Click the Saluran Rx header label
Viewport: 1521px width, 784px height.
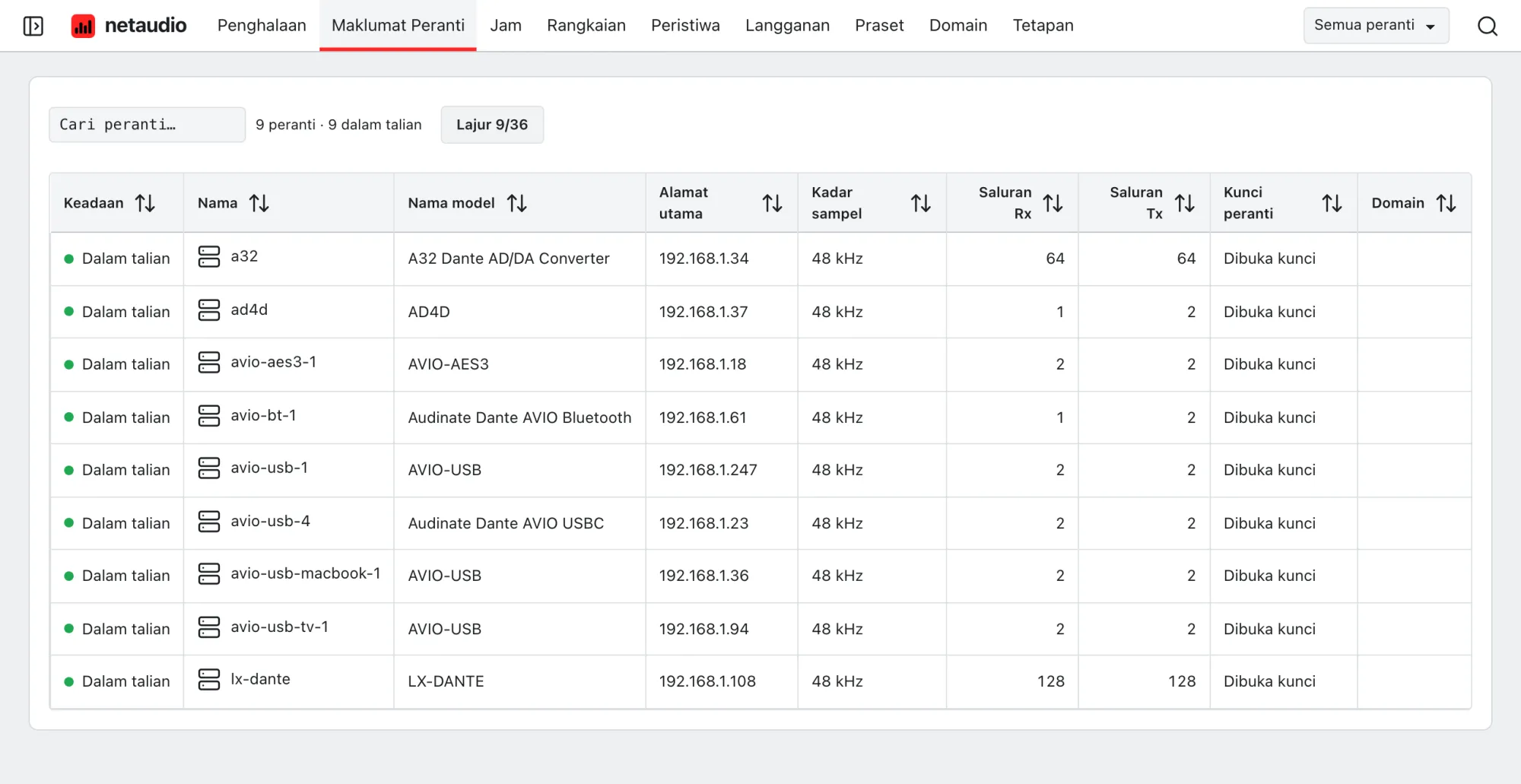point(1005,203)
